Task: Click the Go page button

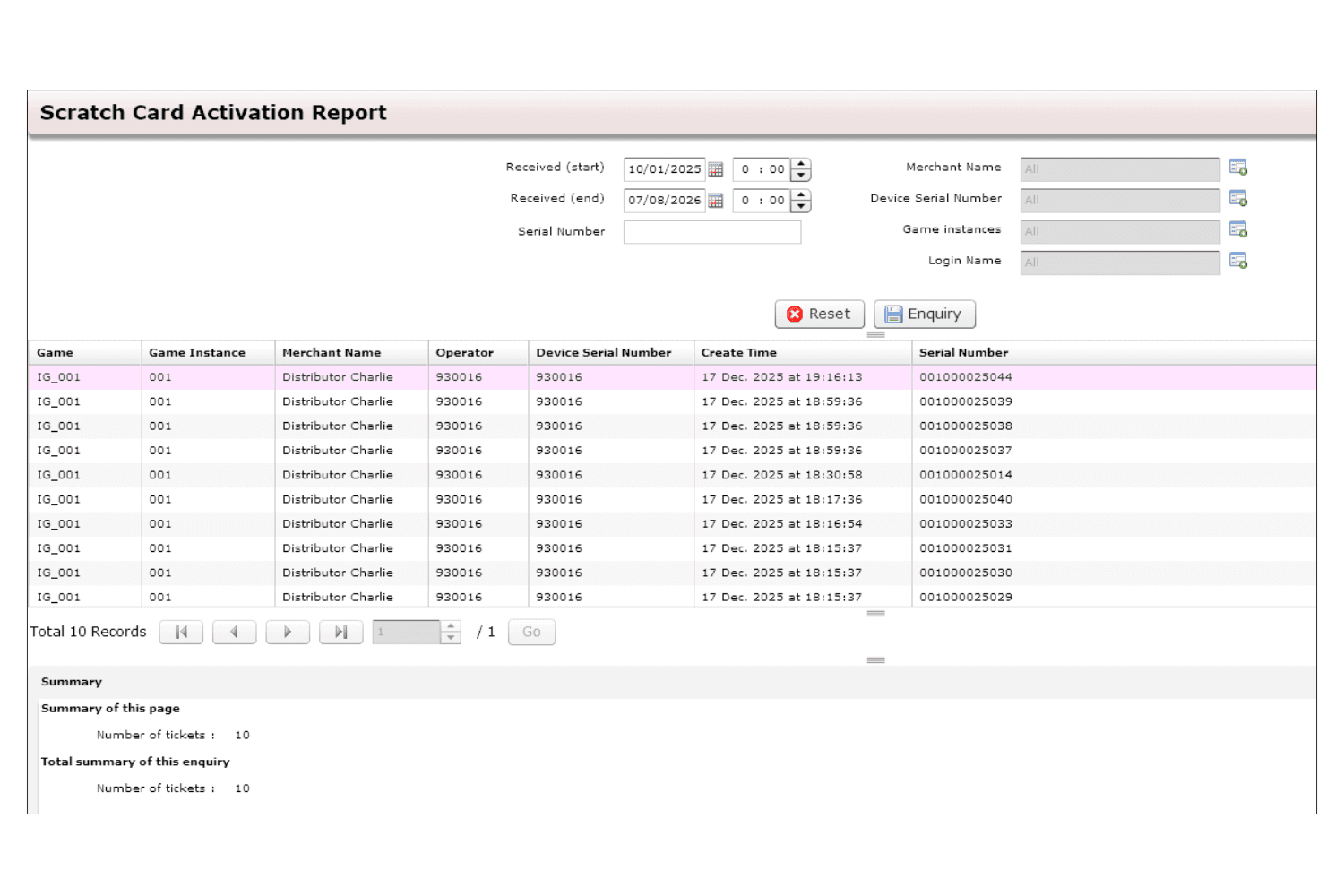Action: (x=532, y=632)
